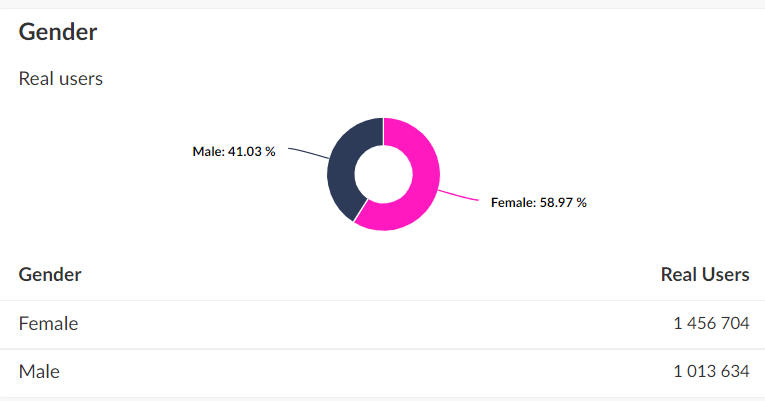Click the Female value 1 456 704
The image size is (765, 401).
[x=711, y=324]
